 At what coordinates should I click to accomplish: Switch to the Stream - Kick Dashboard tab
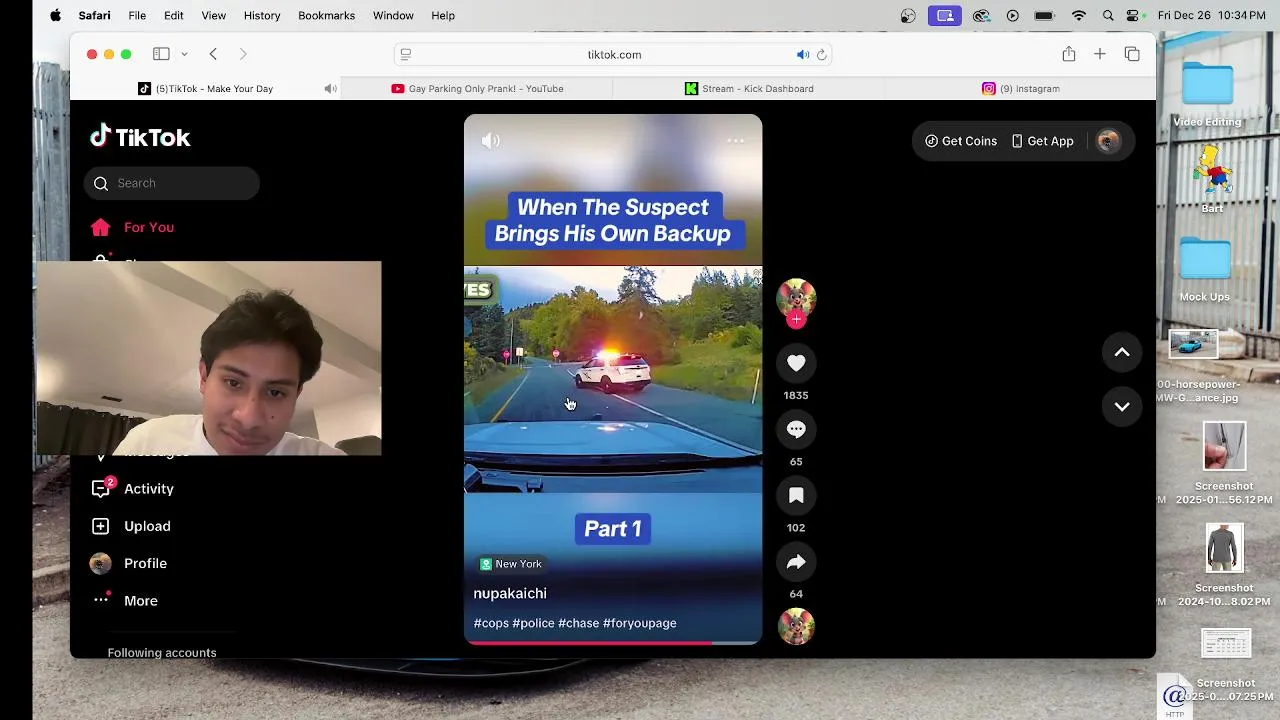(749, 89)
